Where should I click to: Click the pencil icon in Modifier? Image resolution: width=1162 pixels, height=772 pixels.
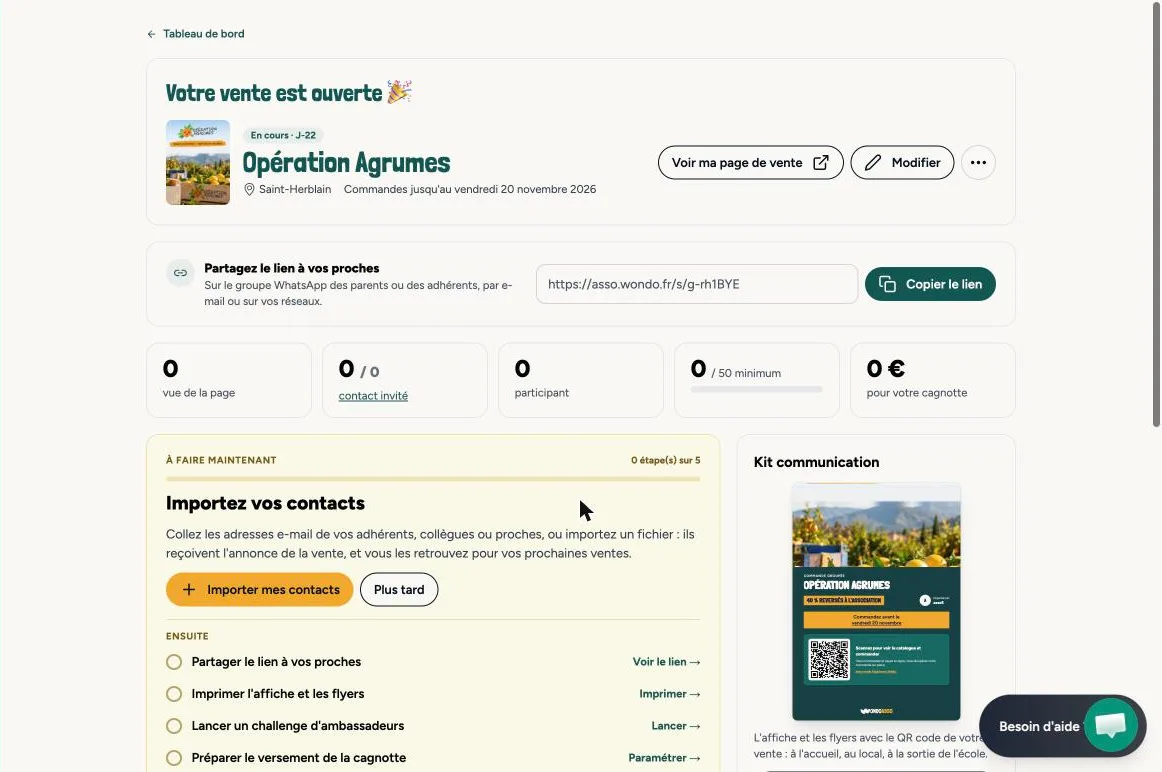click(873, 162)
